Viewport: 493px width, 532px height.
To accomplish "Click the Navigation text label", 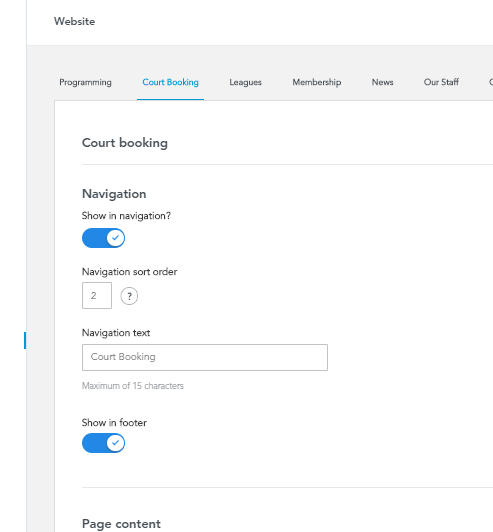I will click(x=116, y=333).
